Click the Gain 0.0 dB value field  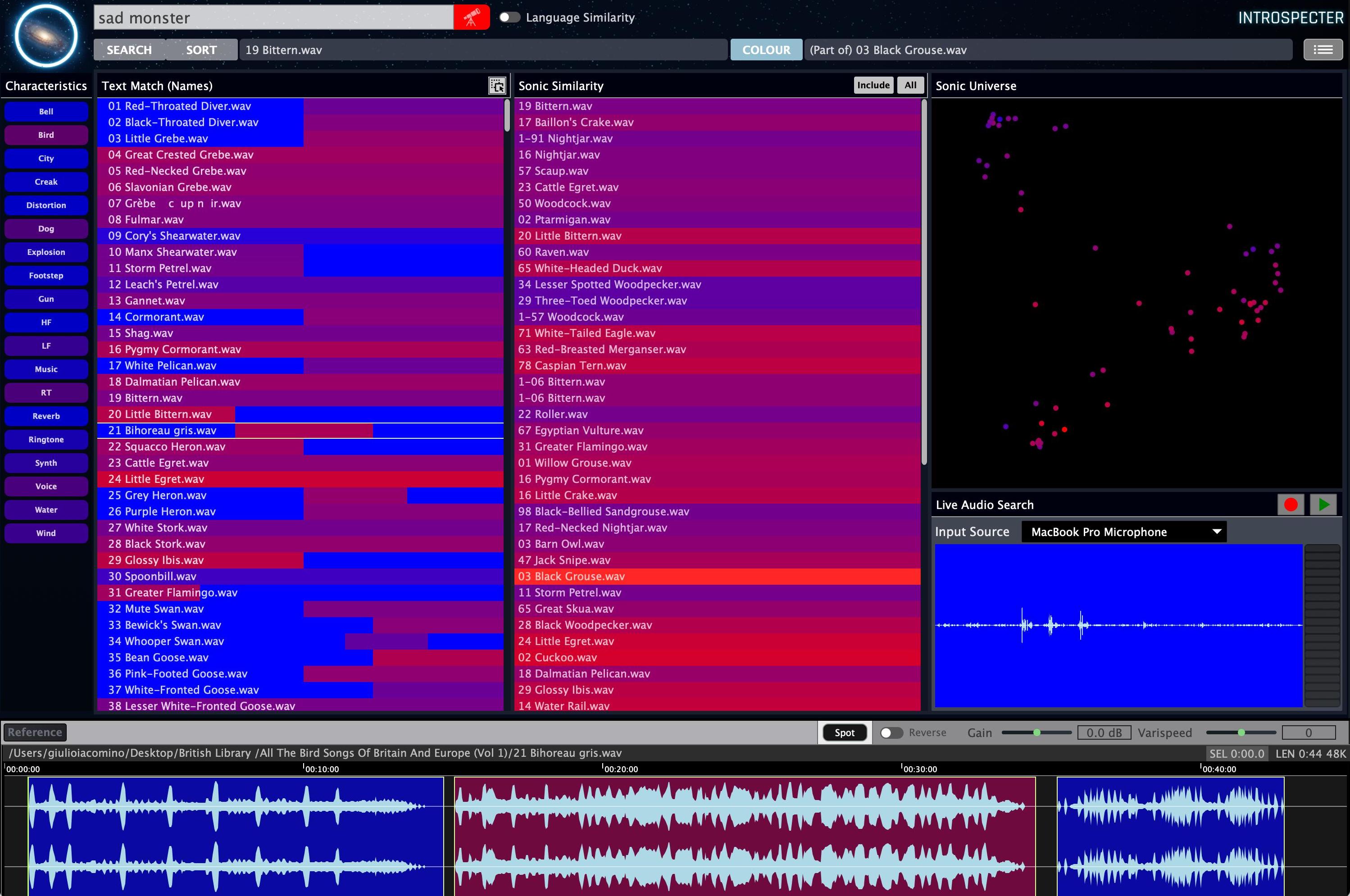click(x=1104, y=732)
